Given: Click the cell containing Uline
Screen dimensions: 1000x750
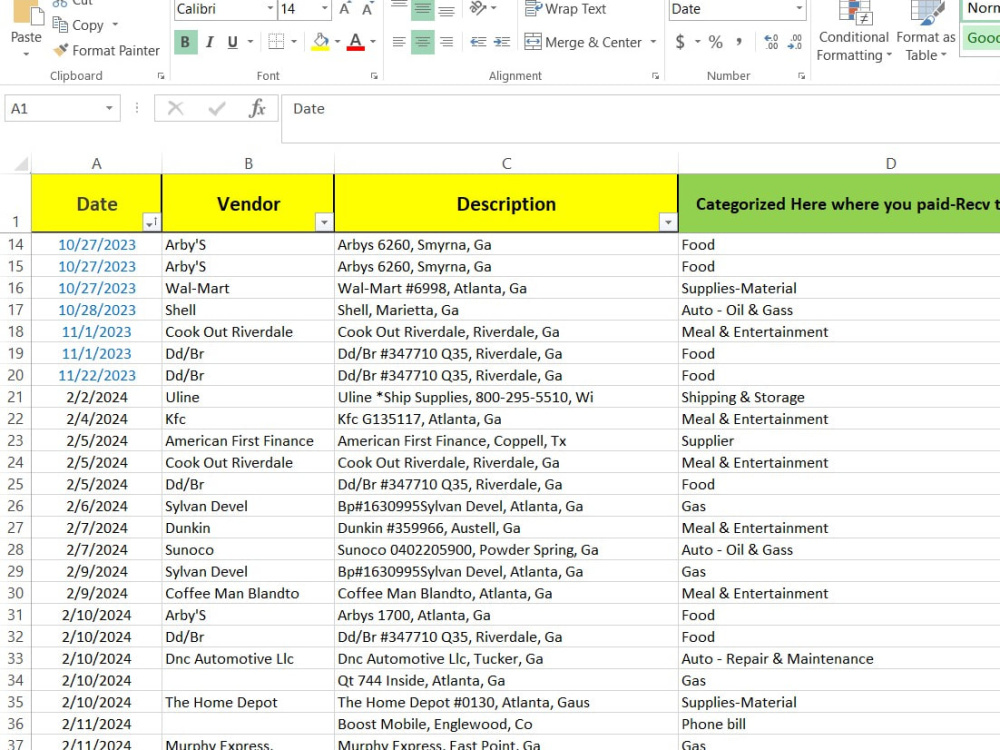Looking at the screenshot, I should point(248,397).
